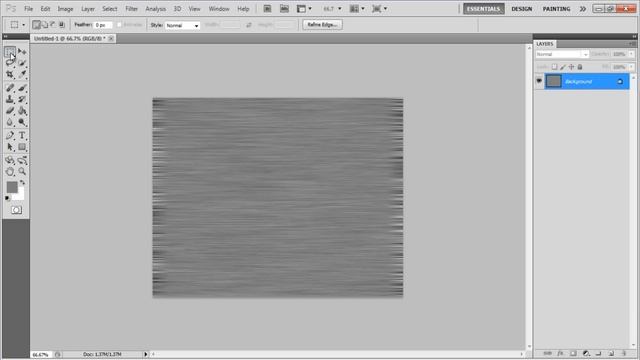This screenshot has width=640, height=360.
Task: Select the History Brush tool
Action: click(22, 99)
